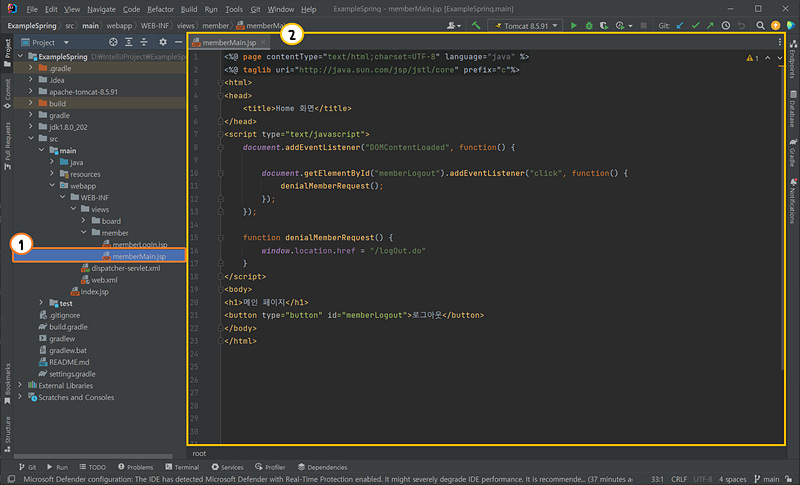Expand the board folder under views
This screenshot has width=800, height=485.
[84, 221]
